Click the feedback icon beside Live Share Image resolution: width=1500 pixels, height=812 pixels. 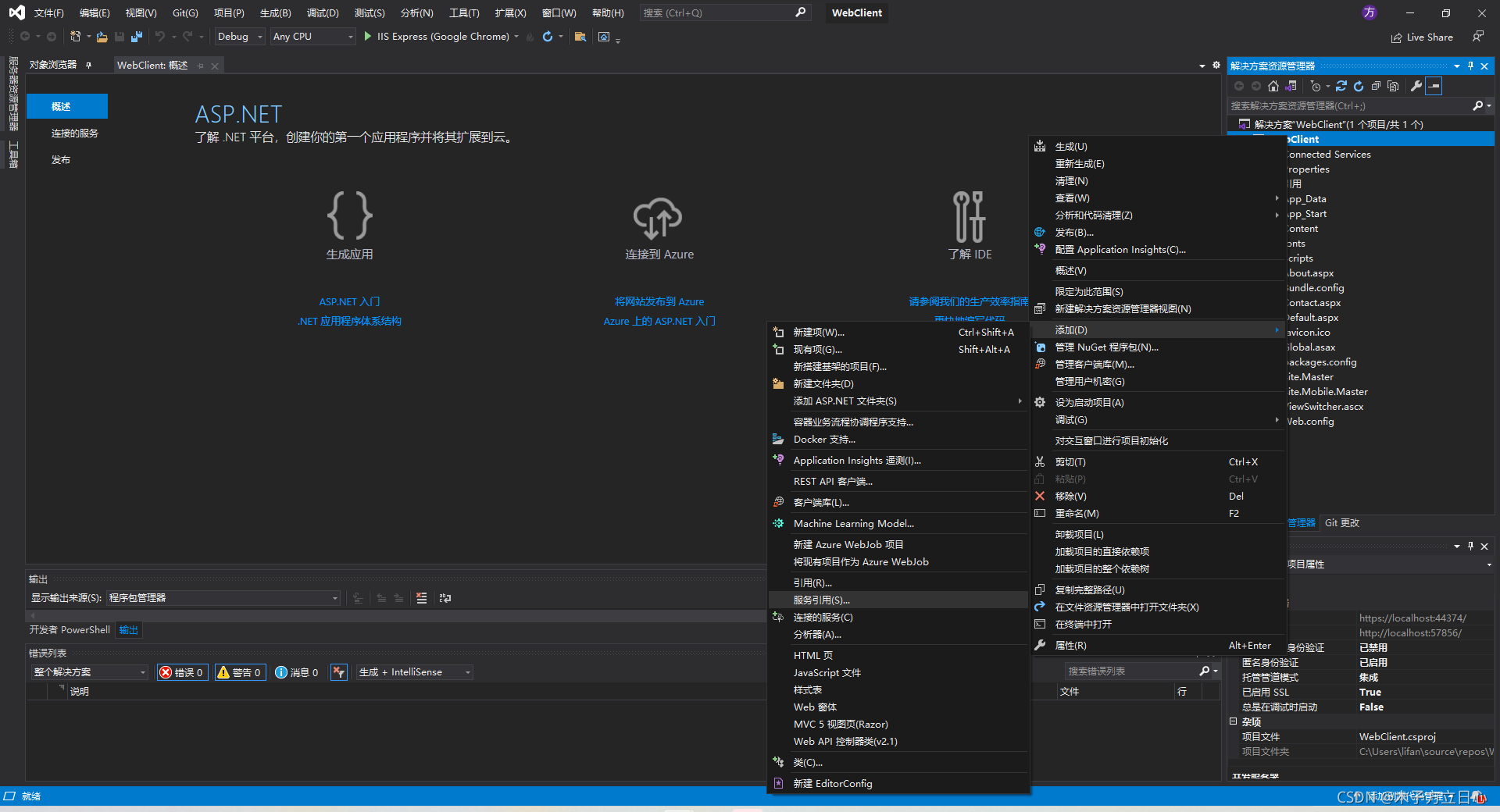tap(1477, 37)
